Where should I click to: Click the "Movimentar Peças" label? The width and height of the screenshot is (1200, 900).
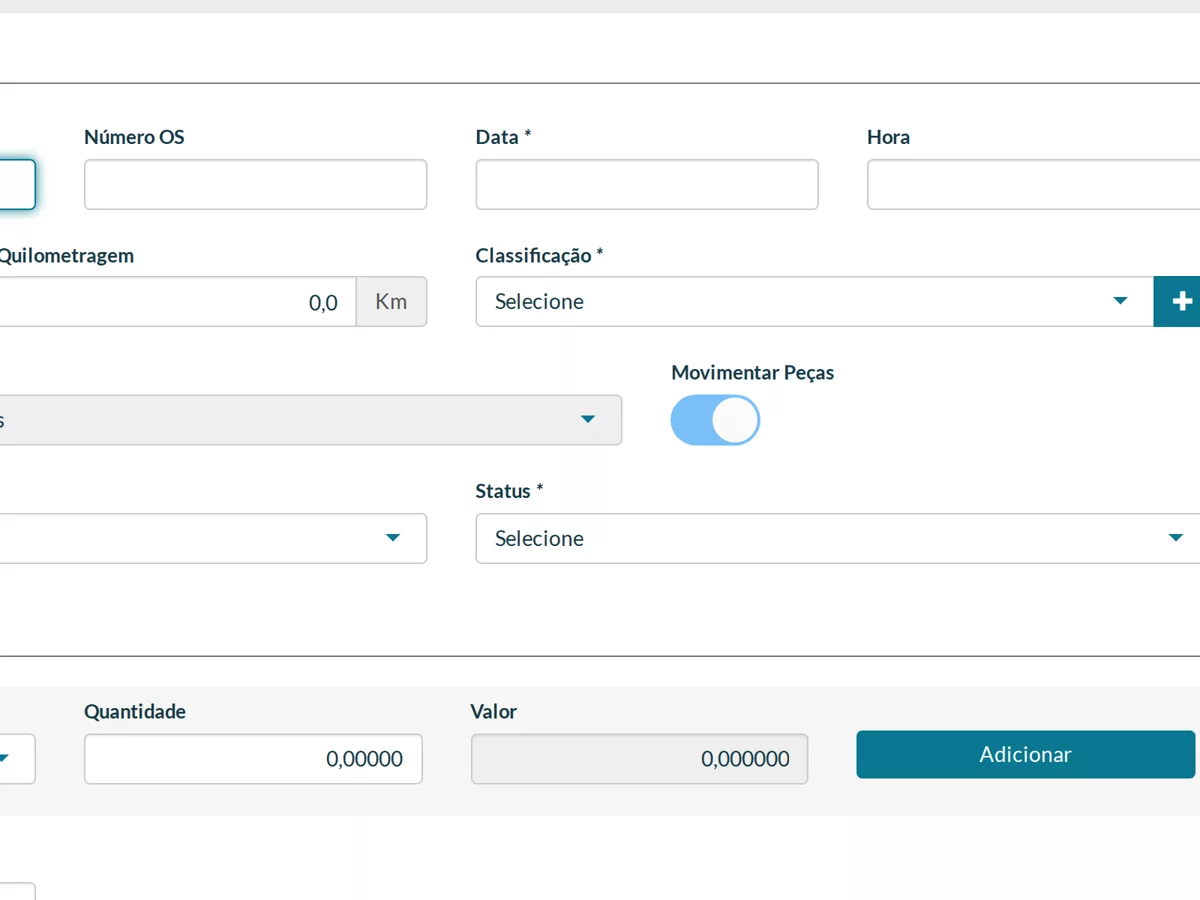(x=752, y=373)
